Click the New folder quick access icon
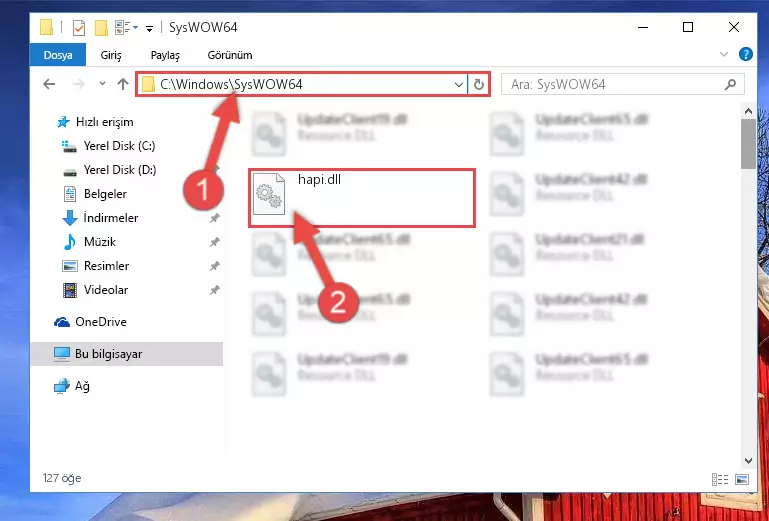Viewport: 769px width, 521px height. click(101, 27)
